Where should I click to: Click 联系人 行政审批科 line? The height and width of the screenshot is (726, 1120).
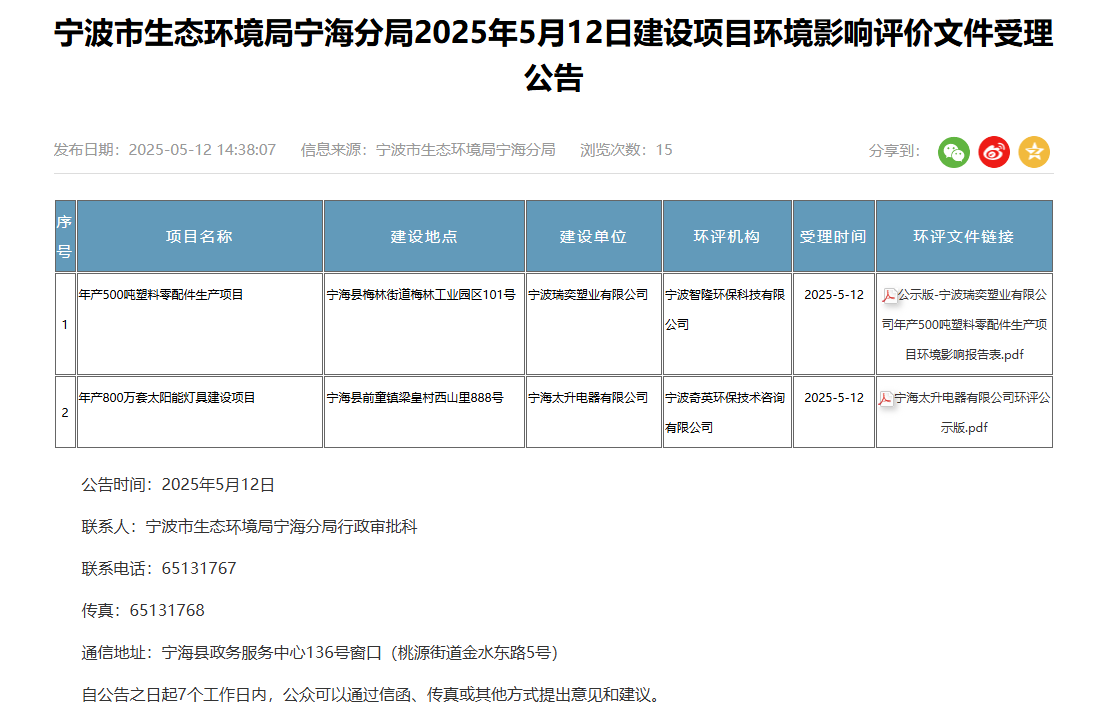(249, 527)
